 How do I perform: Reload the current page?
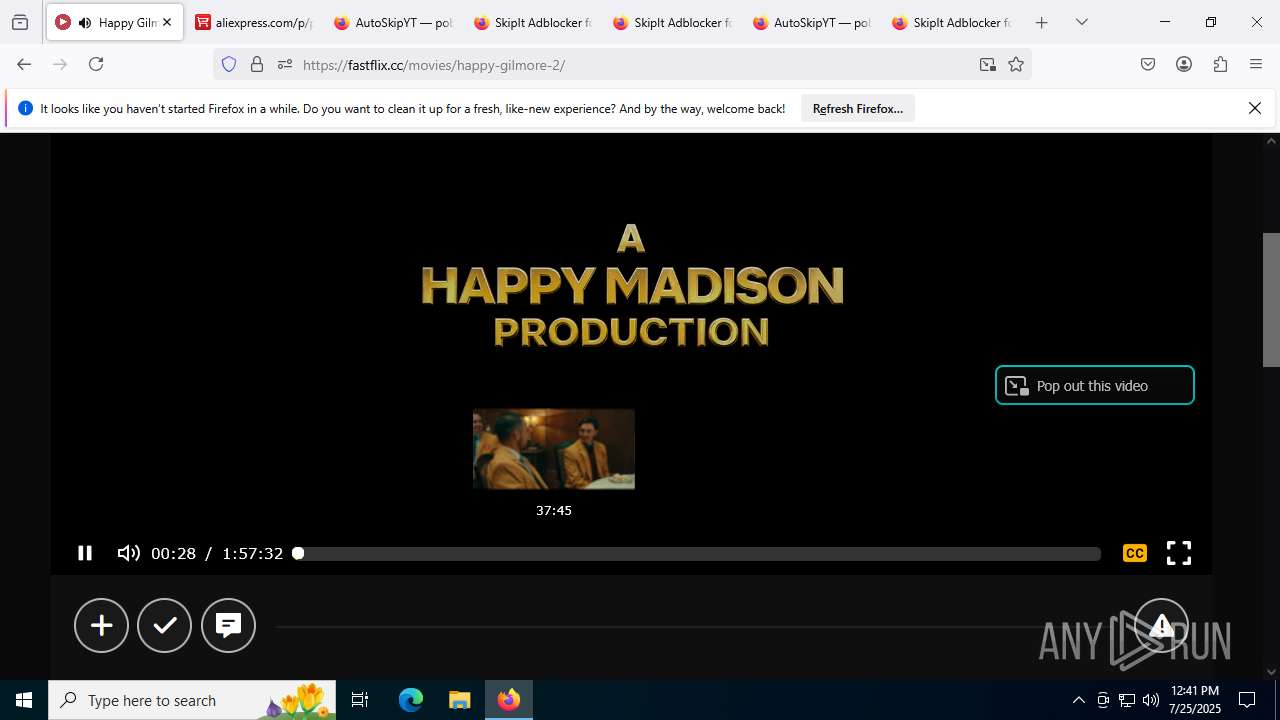click(x=96, y=64)
